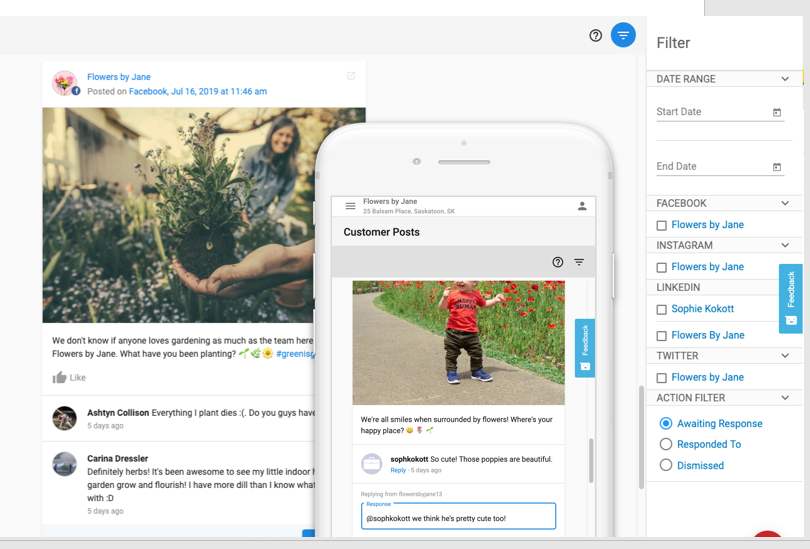Click Reply under sophkokott's comment

pyautogui.click(x=398, y=470)
